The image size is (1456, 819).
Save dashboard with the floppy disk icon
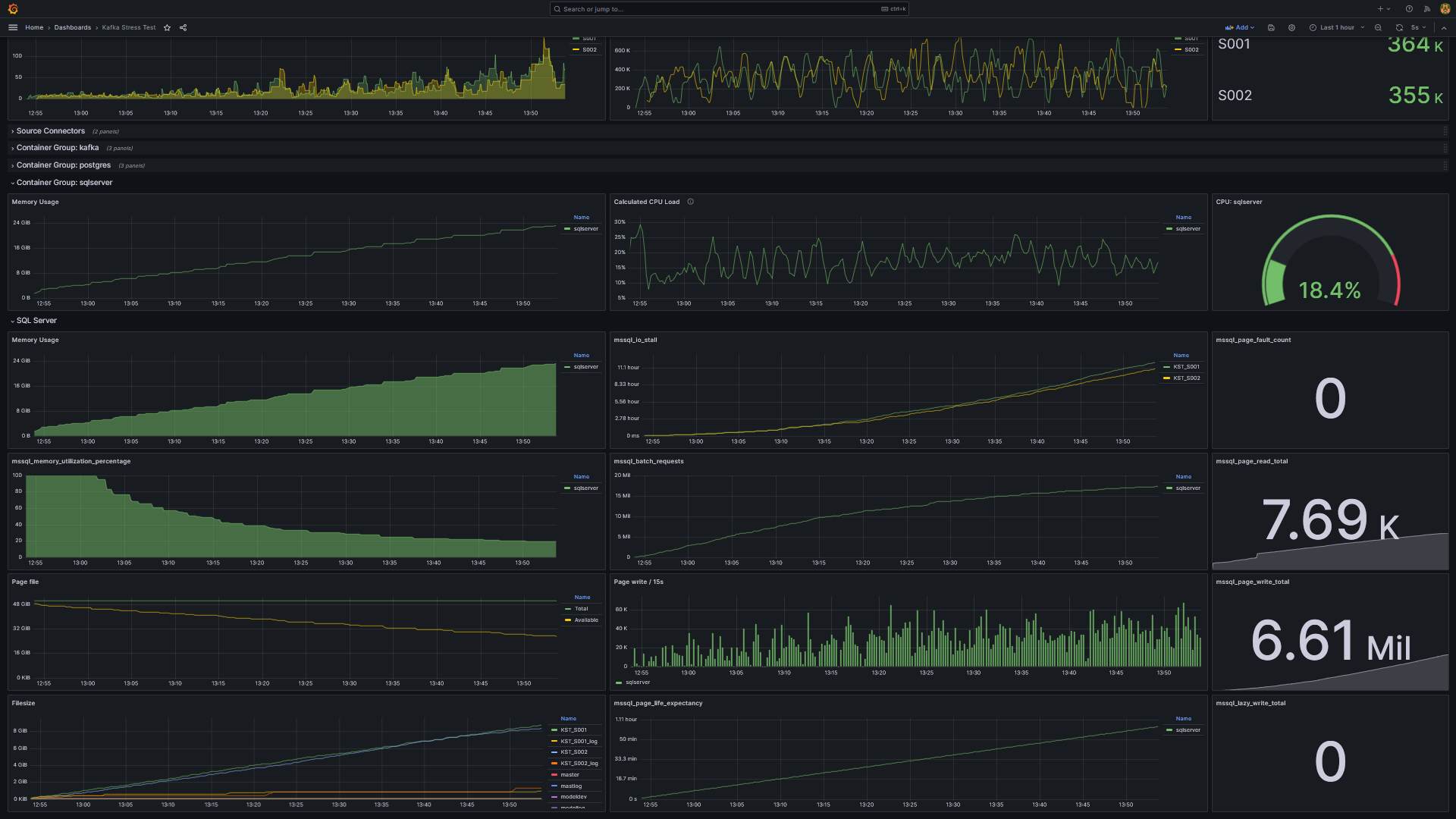[1271, 27]
